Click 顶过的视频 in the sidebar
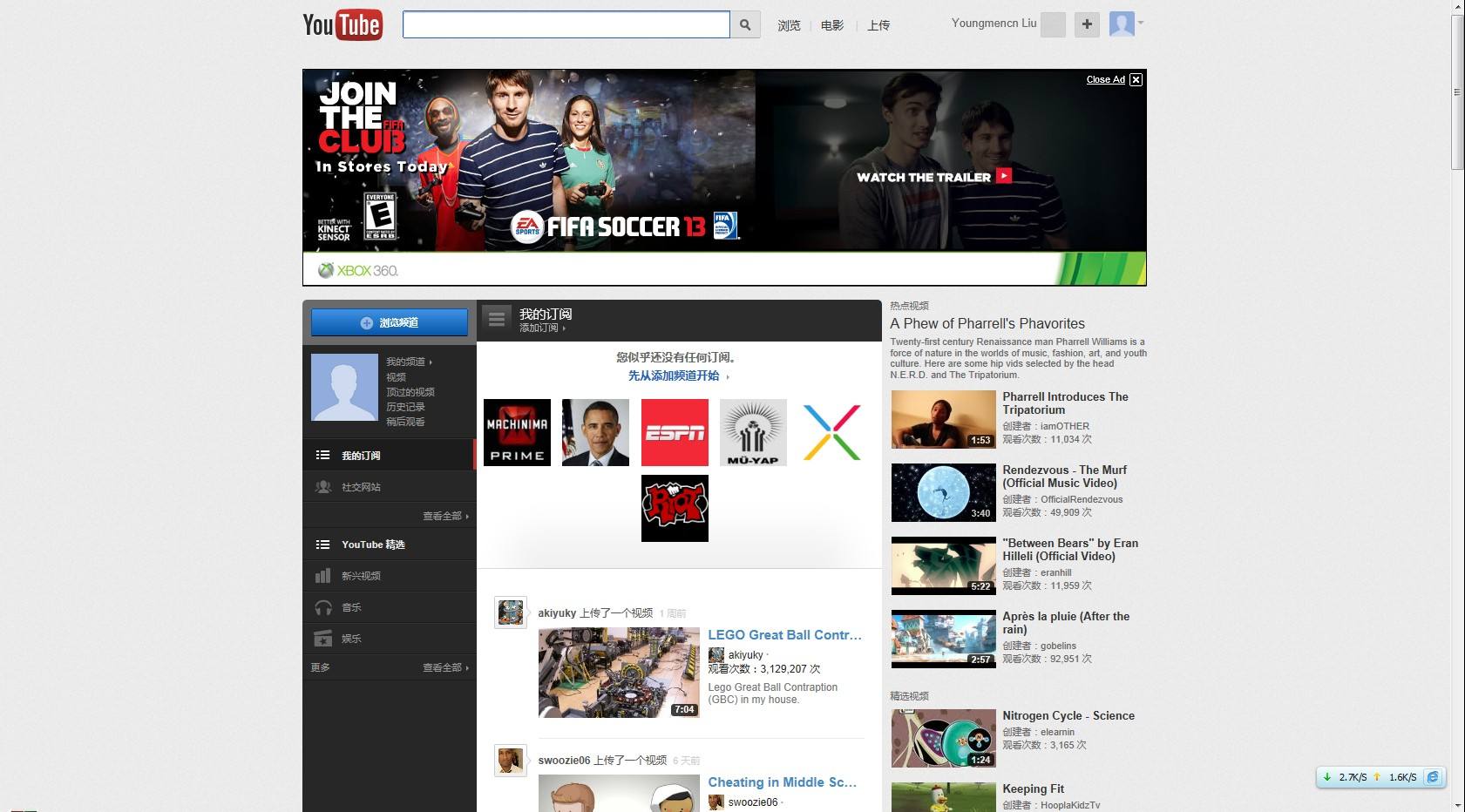 pos(410,392)
